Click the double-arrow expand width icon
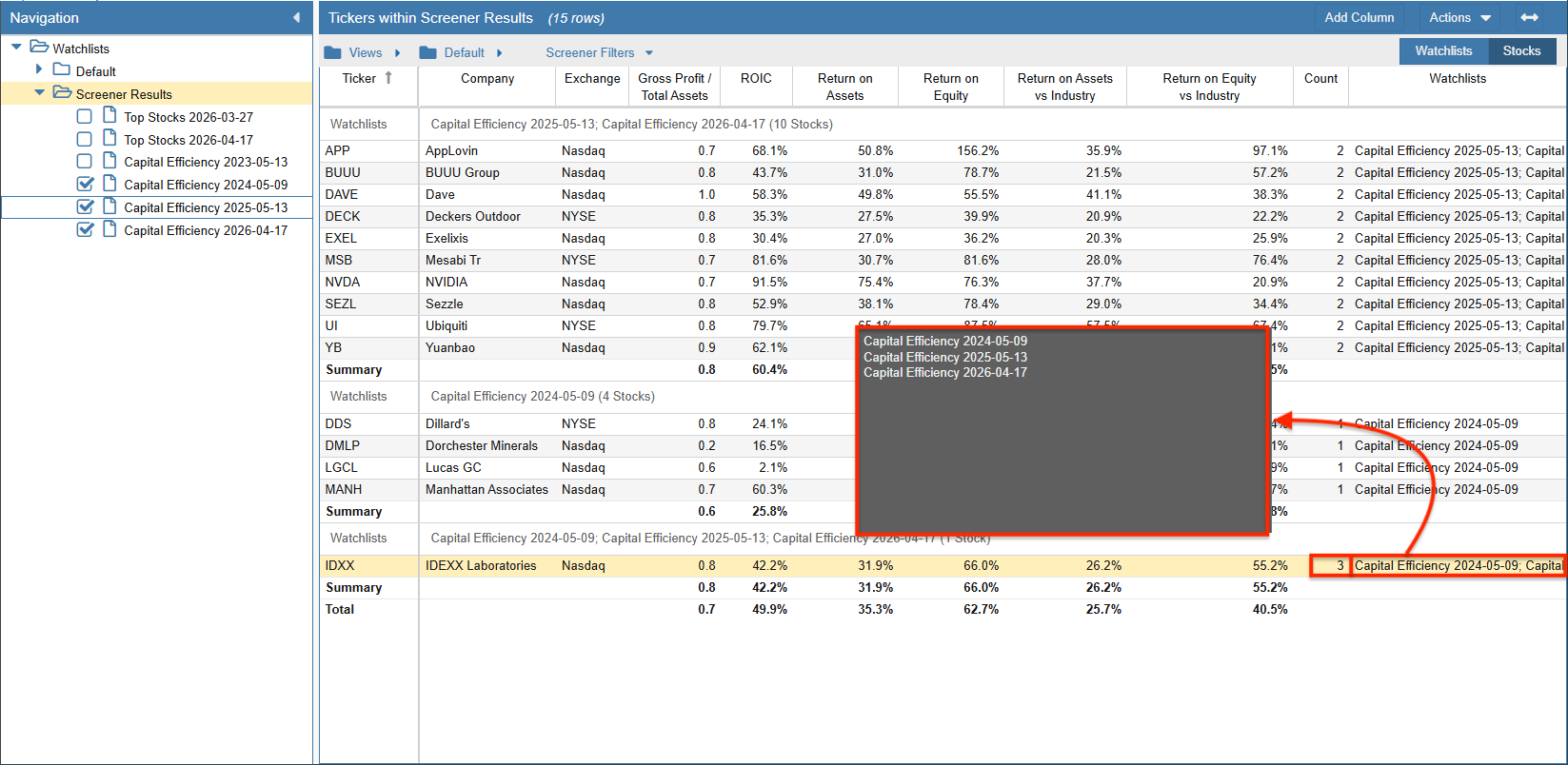The width and height of the screenshot is (1568, 765). pos(1529,18)
